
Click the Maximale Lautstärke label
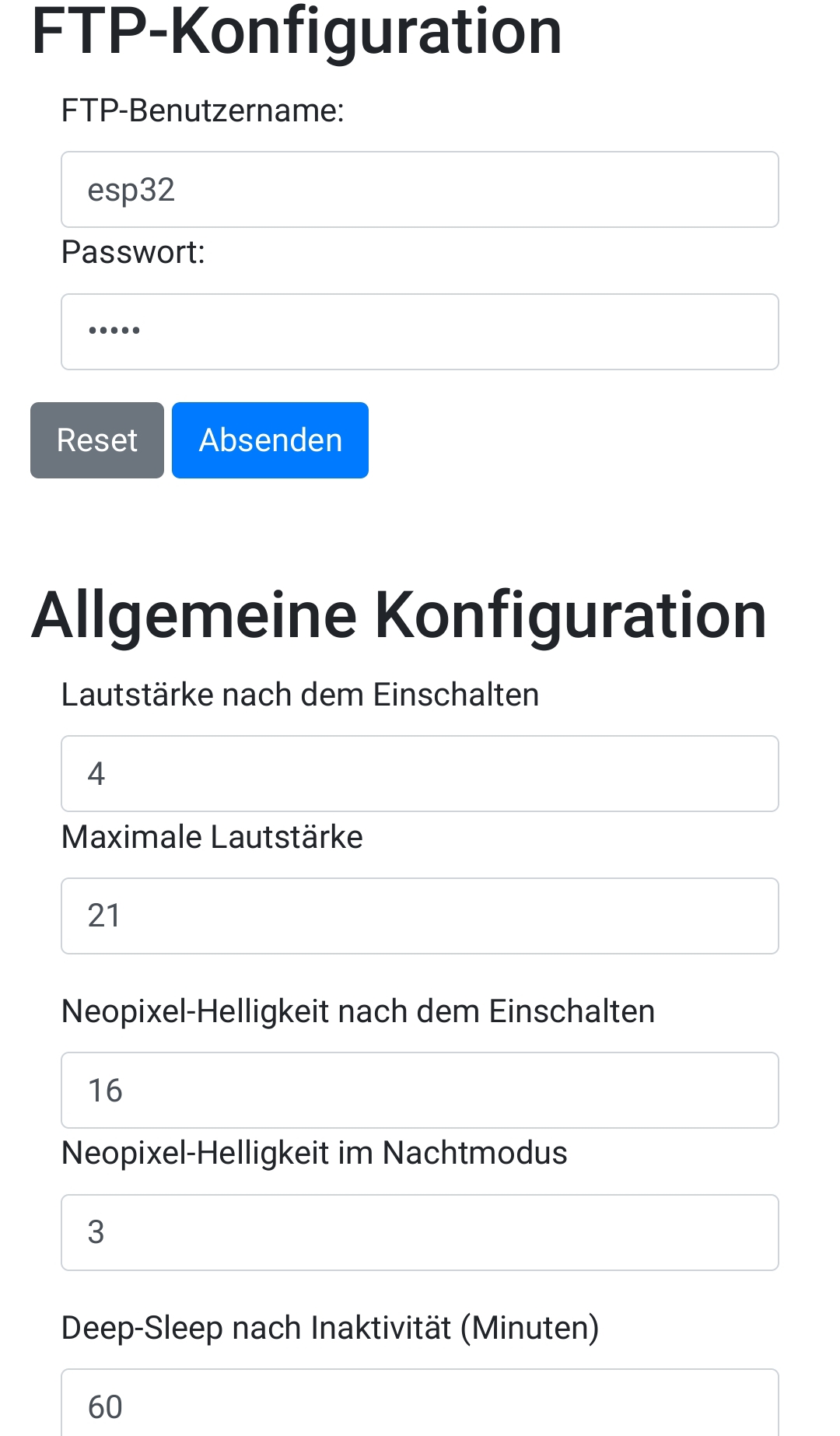212,837
